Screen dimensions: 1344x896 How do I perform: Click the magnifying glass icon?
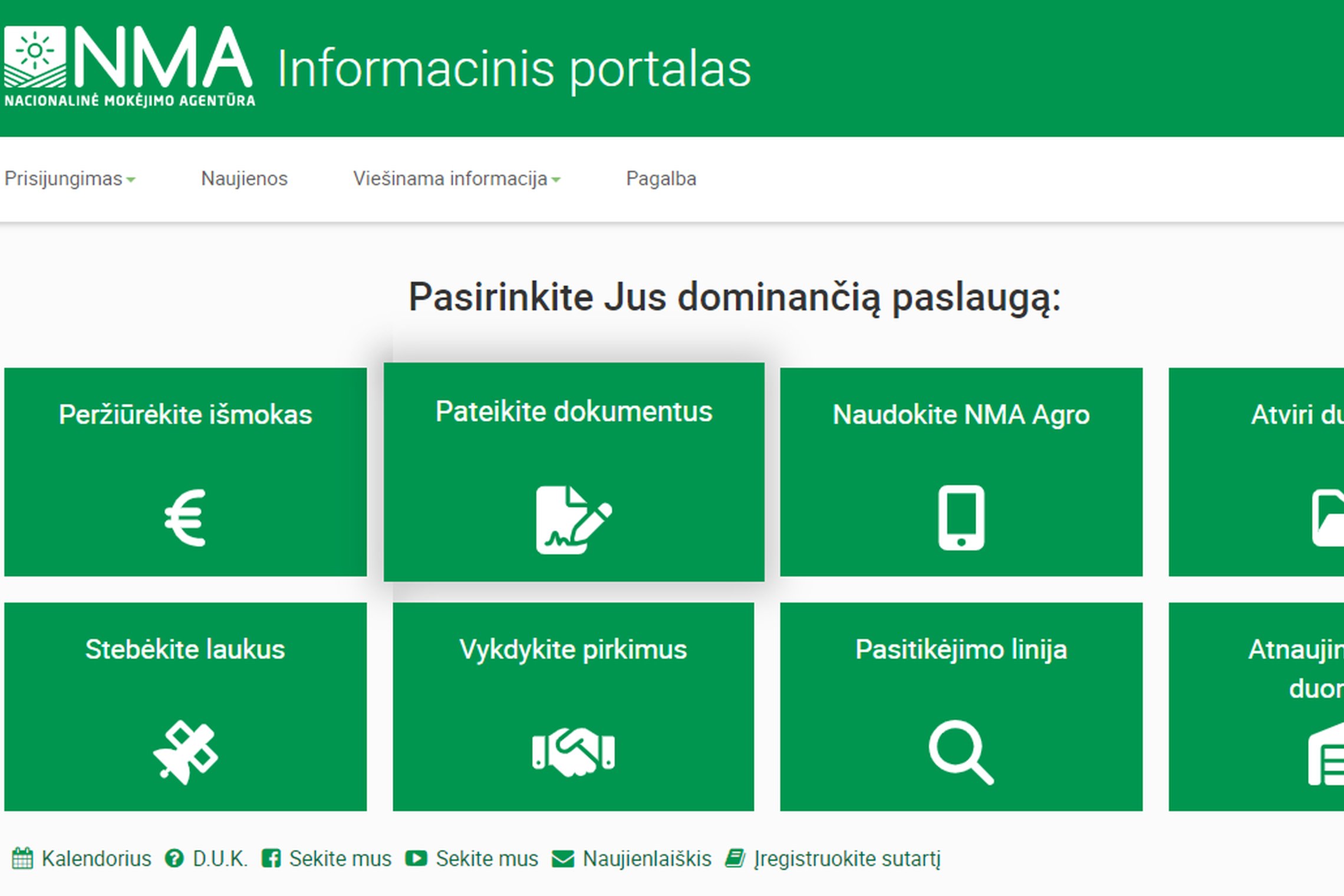click(x=961, y=753)
